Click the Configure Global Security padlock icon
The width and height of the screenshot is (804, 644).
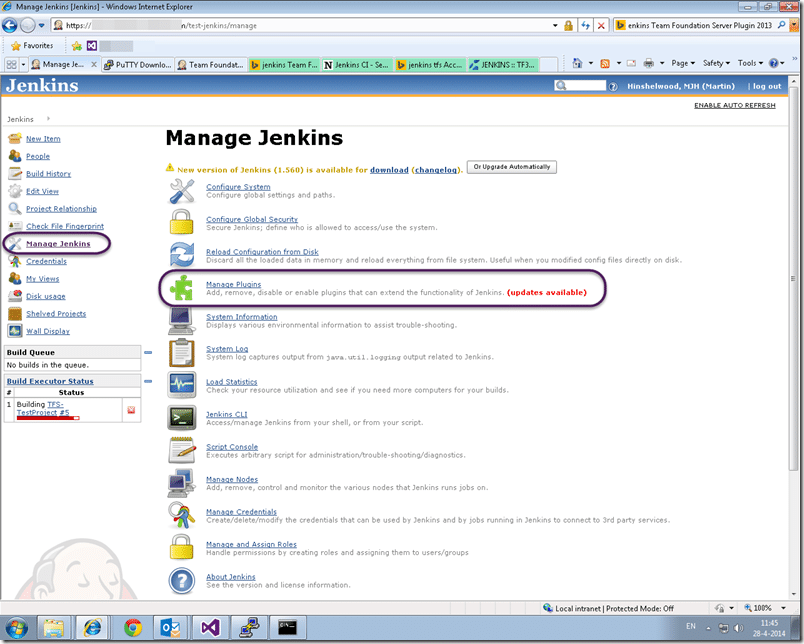pyautogui.click(x=182, y=223)
